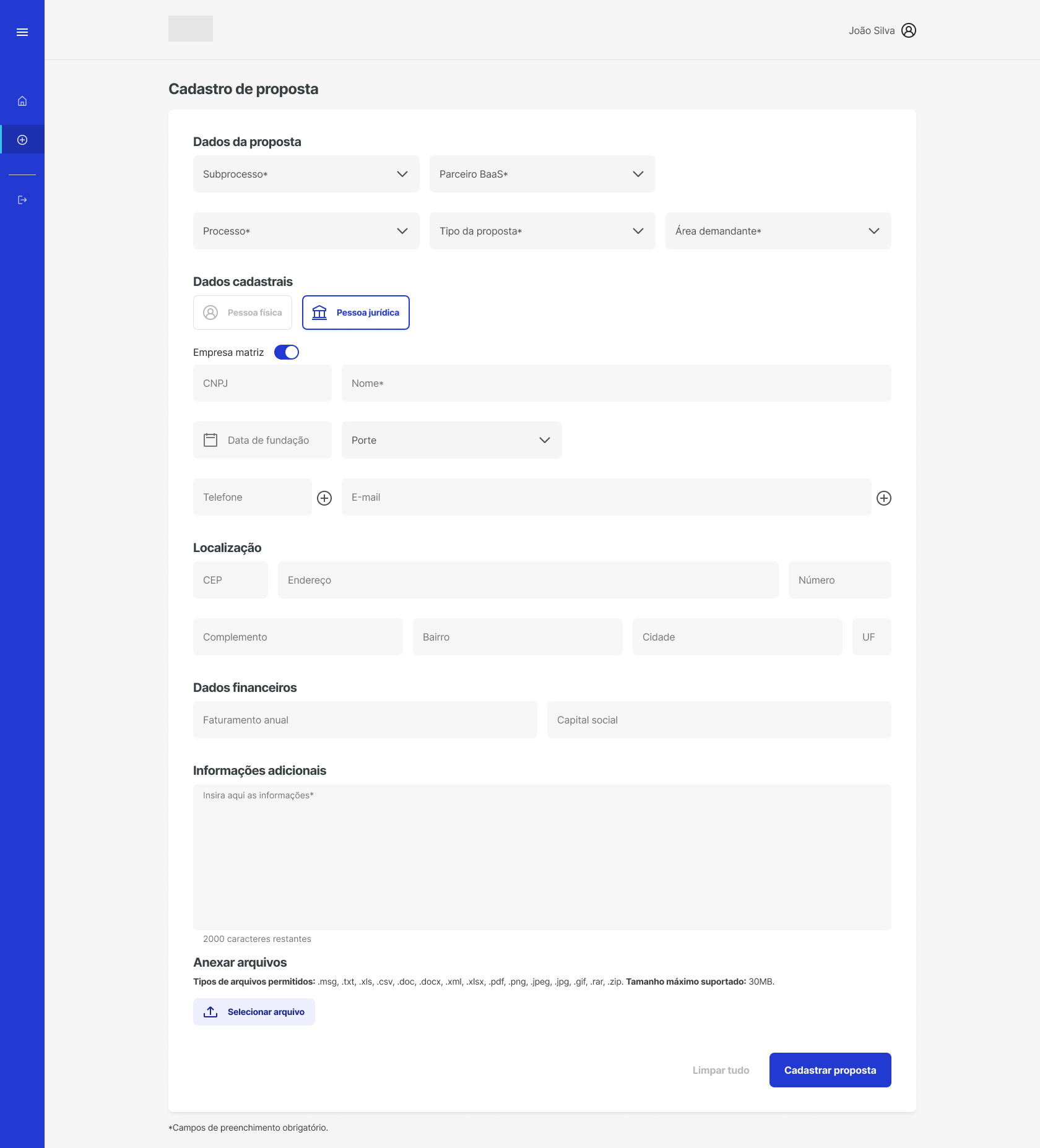
Task: Open calendar icon in Data de fundação
Action: point(210,440)
